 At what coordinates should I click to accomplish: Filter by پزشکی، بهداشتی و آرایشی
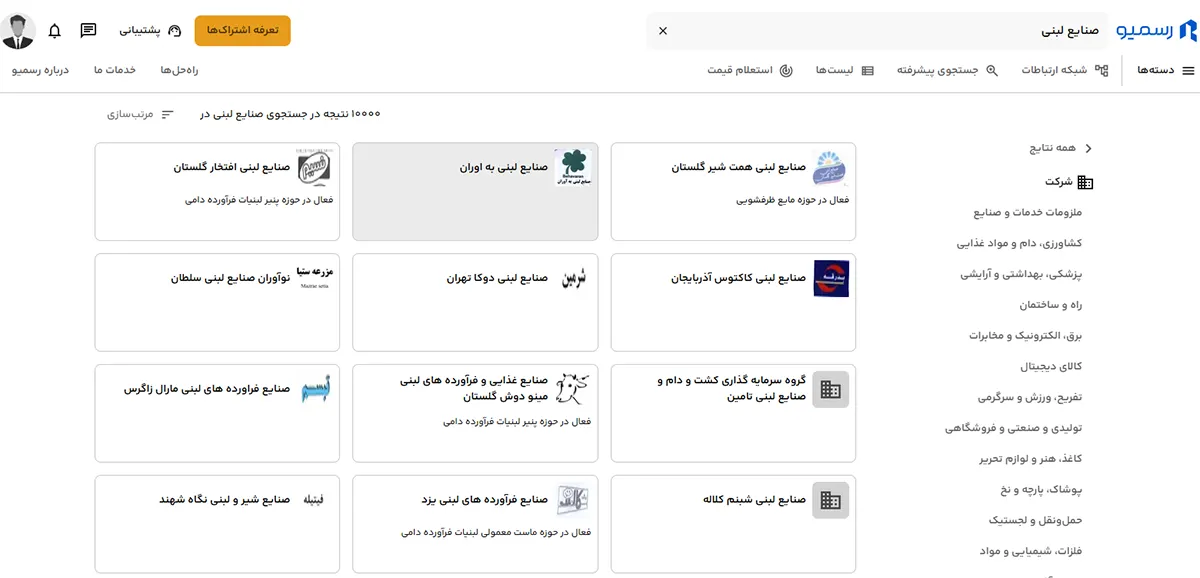coord(1022,274)
